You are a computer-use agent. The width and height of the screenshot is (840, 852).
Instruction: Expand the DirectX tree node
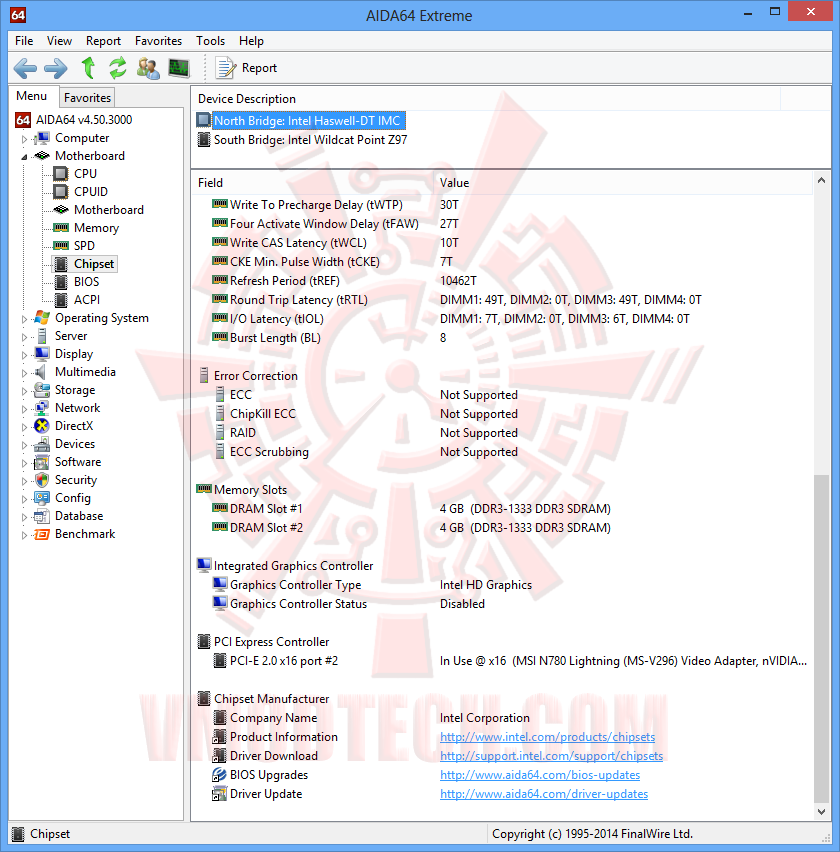[24, 427]
